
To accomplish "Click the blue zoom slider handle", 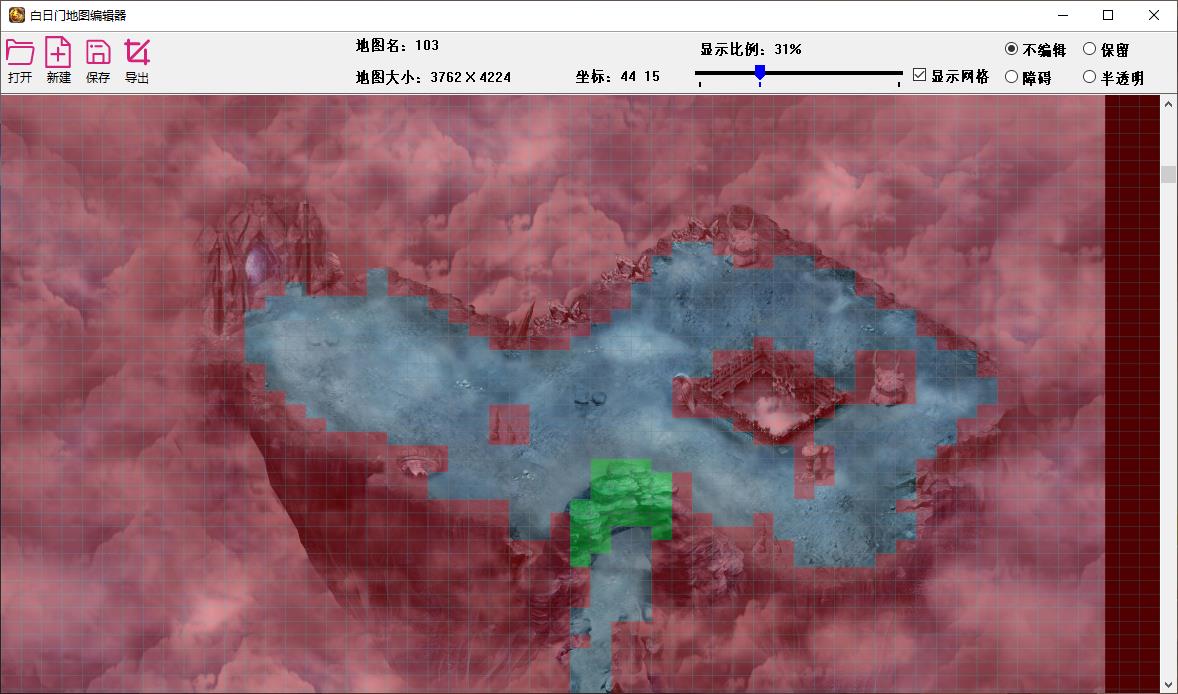I will 760,72.
